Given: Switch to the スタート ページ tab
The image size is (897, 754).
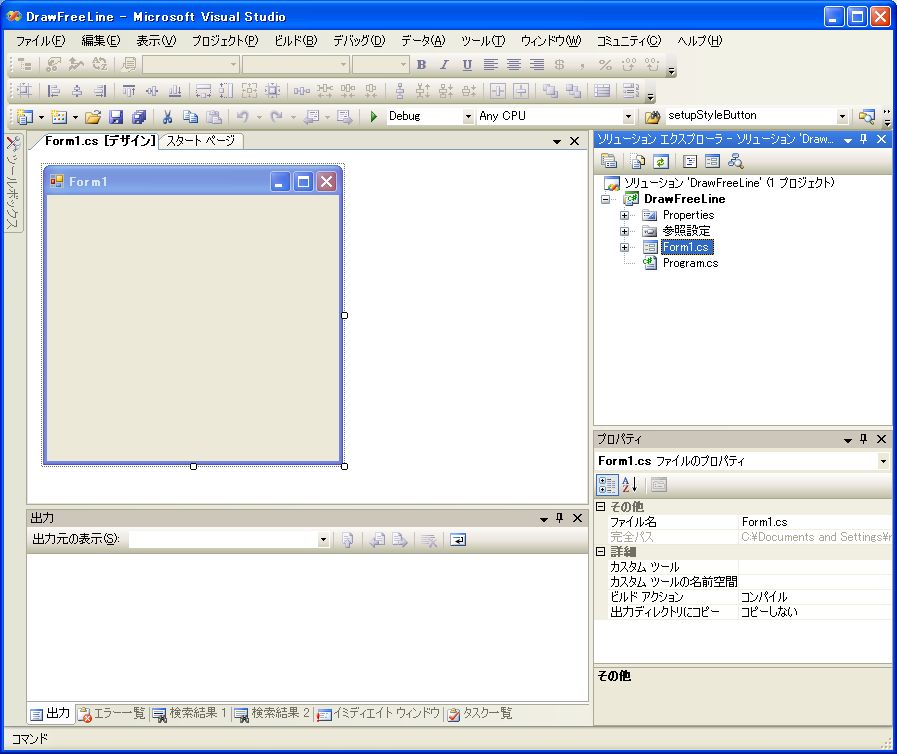Looking at the screenshot, I should click(x=200, y=141).
